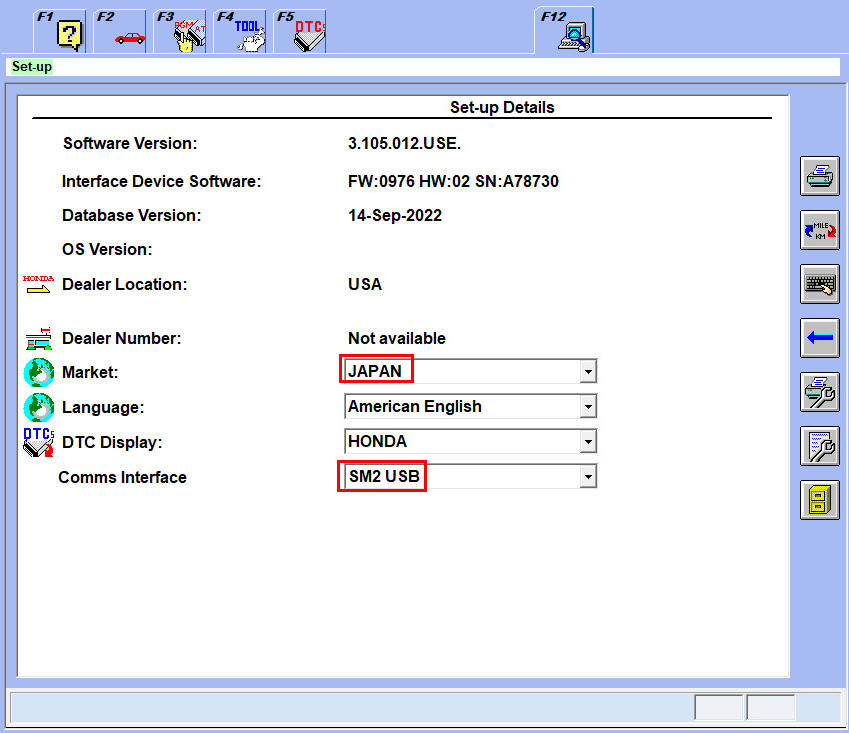Click the Not available dealer number value

396,338
